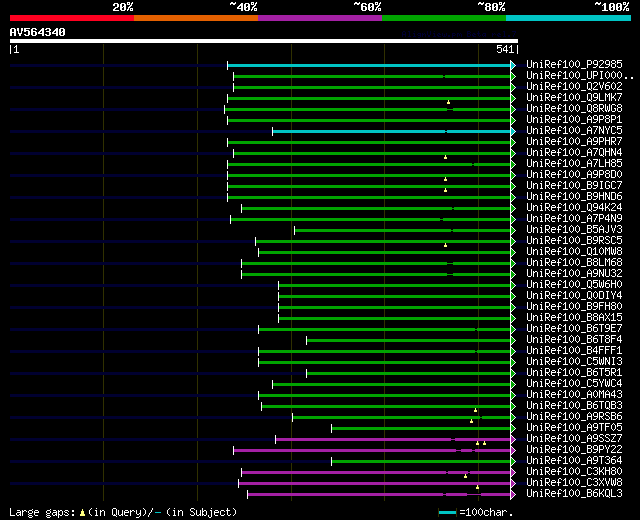Click the UniRef100_A9P8P1 label
The image size is (640, 520).
(574, 119)
